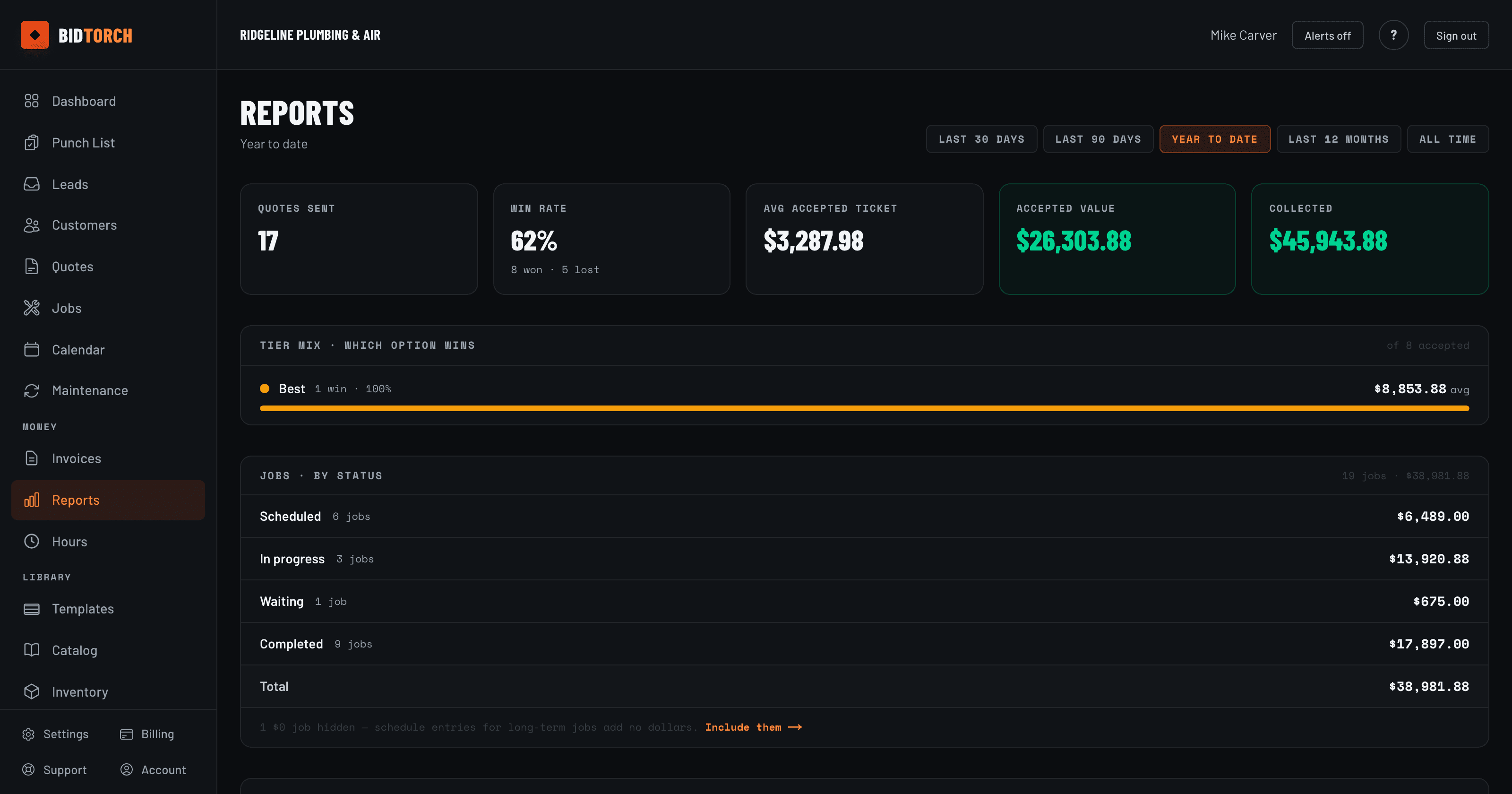Open Maintenance via its refresh icon
Image resolution: width=1512 pixels, height=794 pixels.
coord(32,390)
